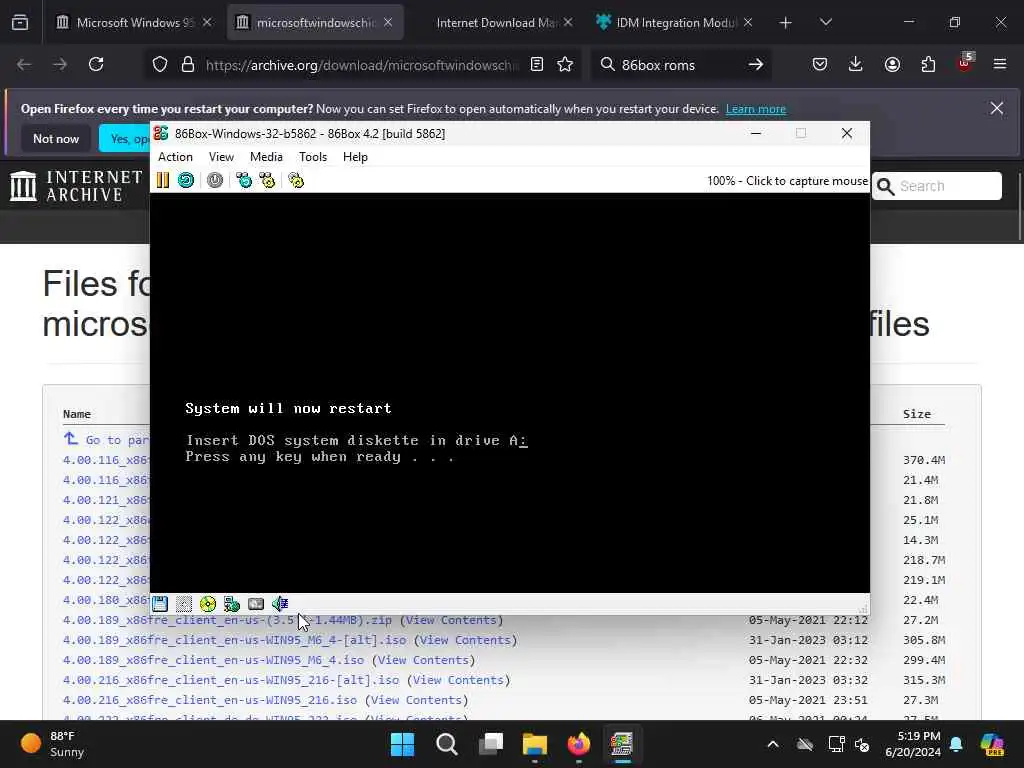Viewport: 1024px width, 768px height.
Task: Open Windows Start menu
Action: 402,744
